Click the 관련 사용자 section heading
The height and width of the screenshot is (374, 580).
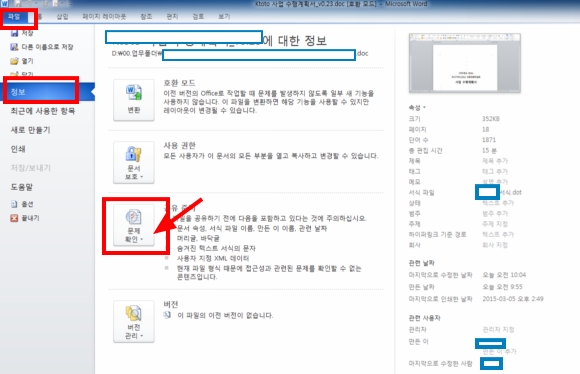point(424,318)
